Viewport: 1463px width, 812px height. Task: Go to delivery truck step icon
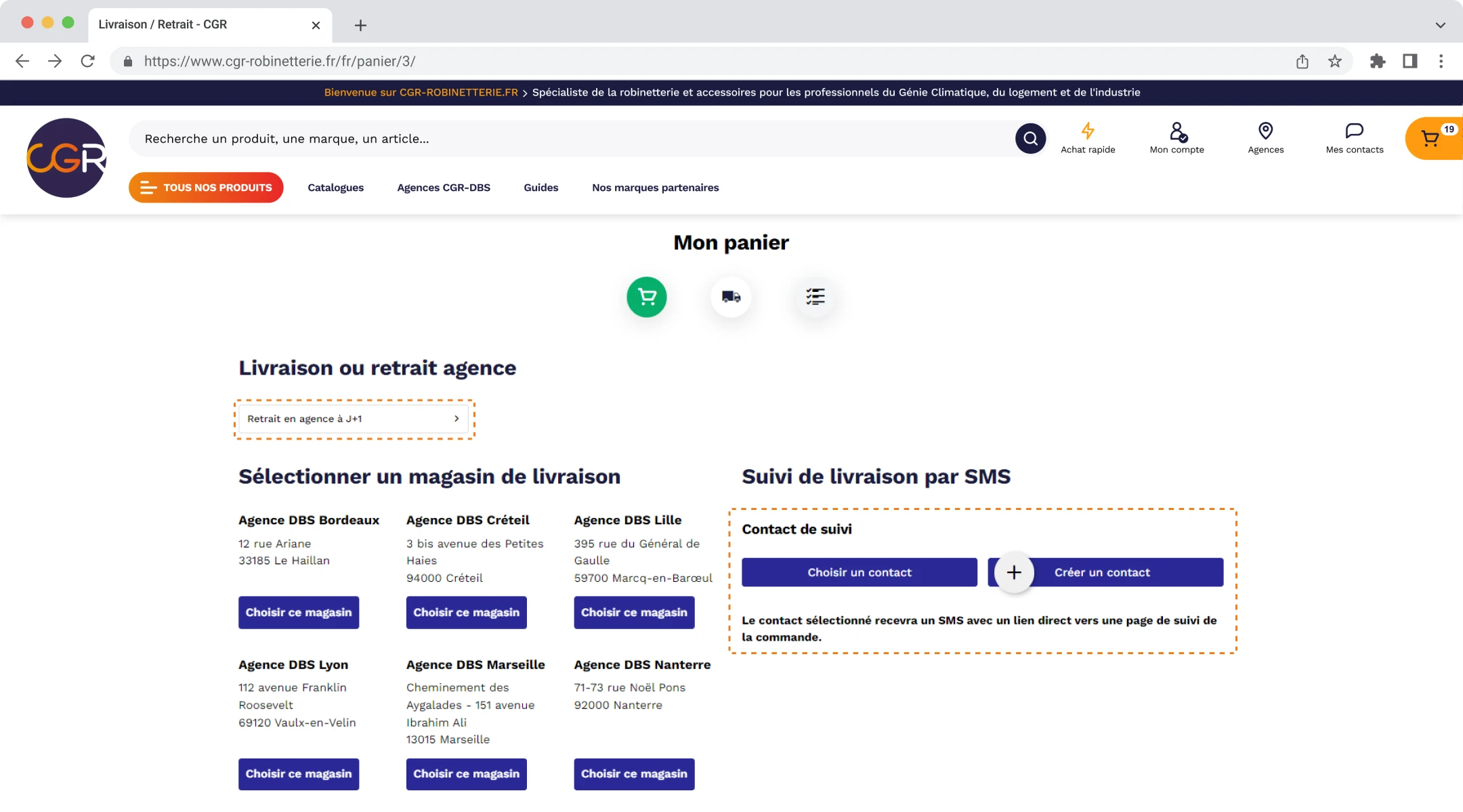731,297
